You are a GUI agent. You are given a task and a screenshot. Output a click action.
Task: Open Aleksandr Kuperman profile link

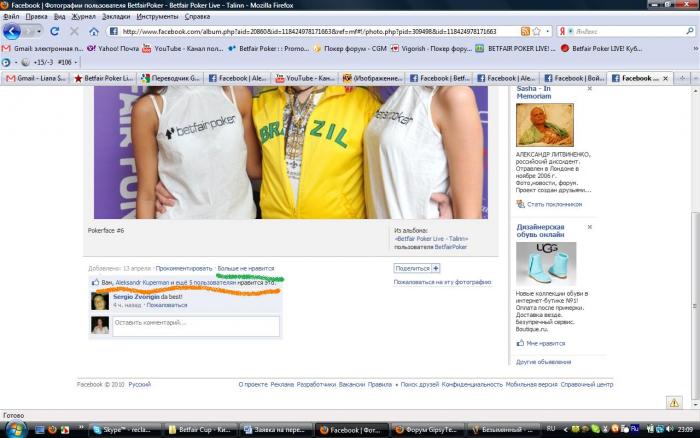coord(142,283)
